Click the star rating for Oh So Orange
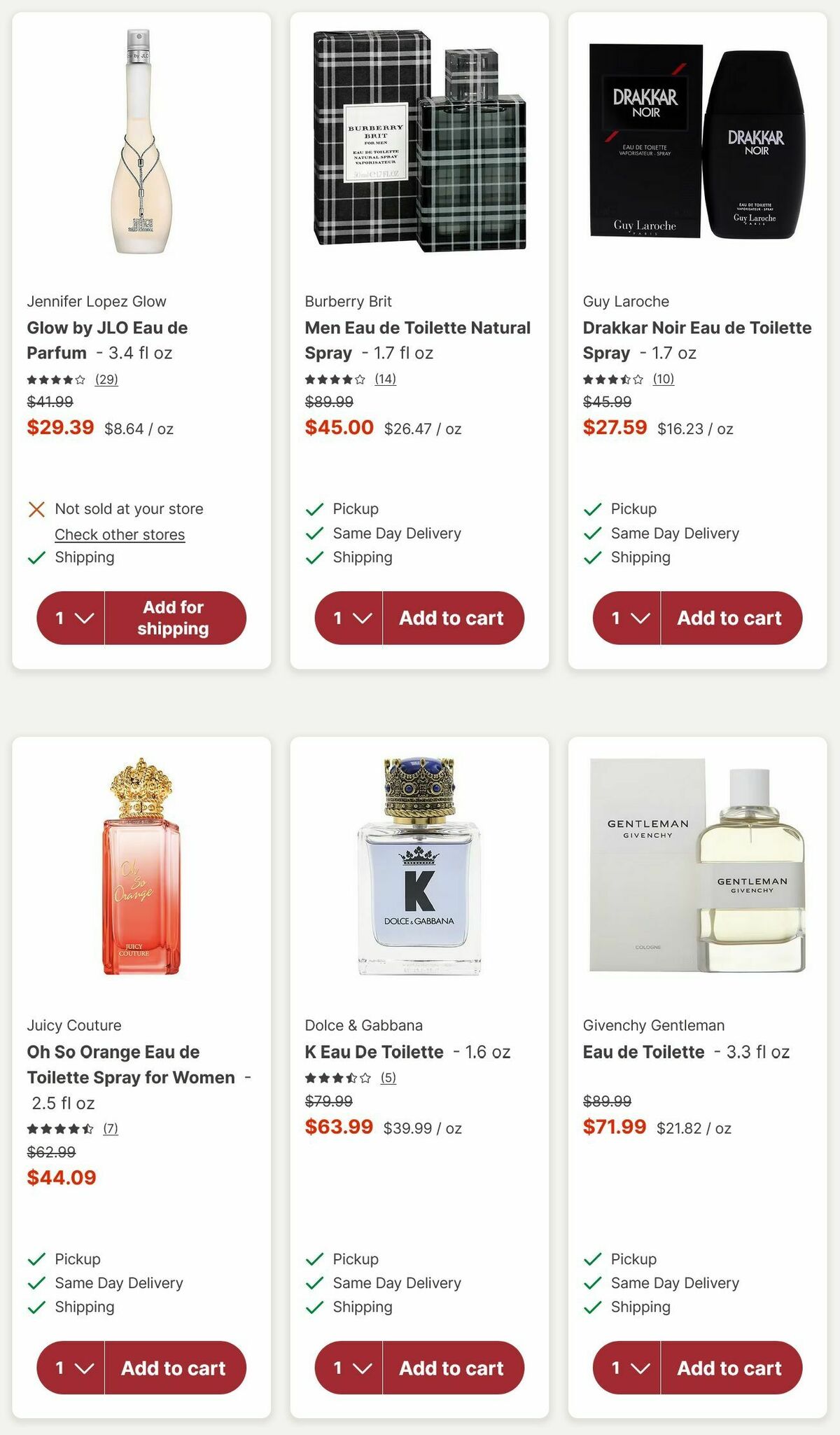The width and height of the screenshot is (840, 1435). pos(60,1128)
